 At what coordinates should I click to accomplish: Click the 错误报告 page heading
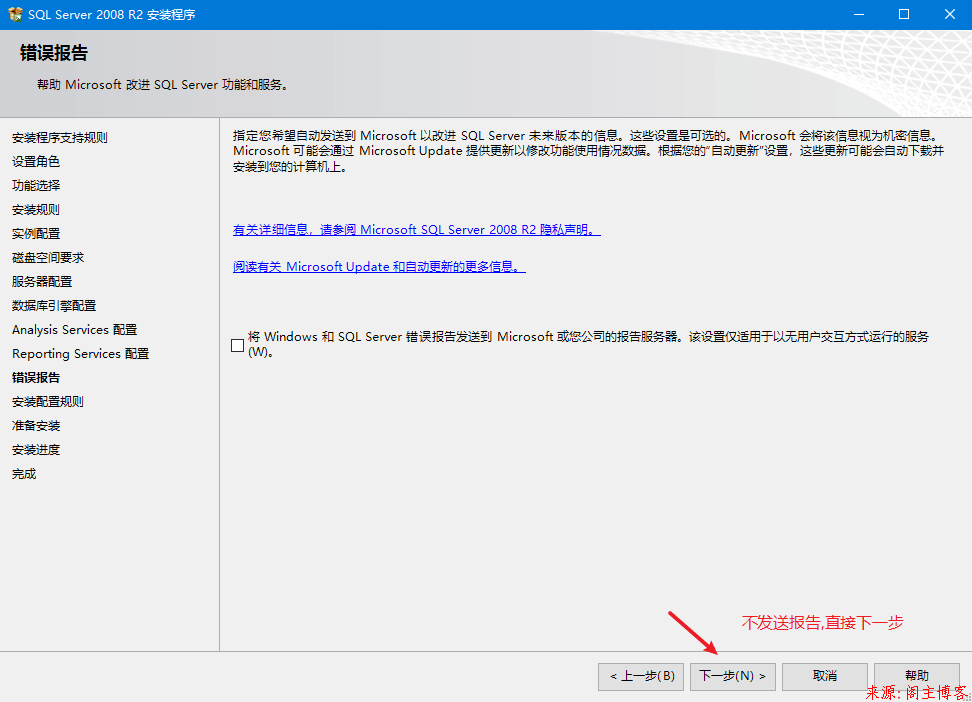click(54, 53)
